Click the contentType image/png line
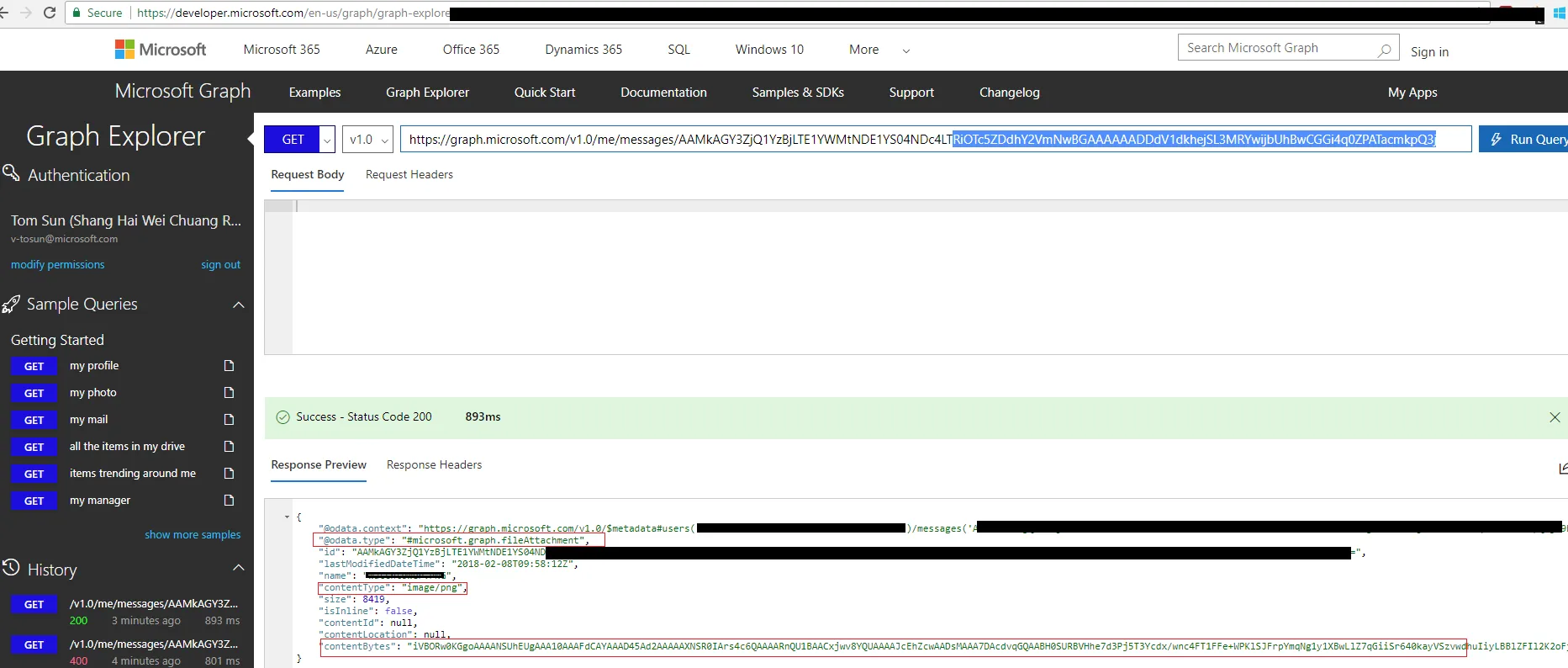 pyautogui.click(x=393, y=588)
